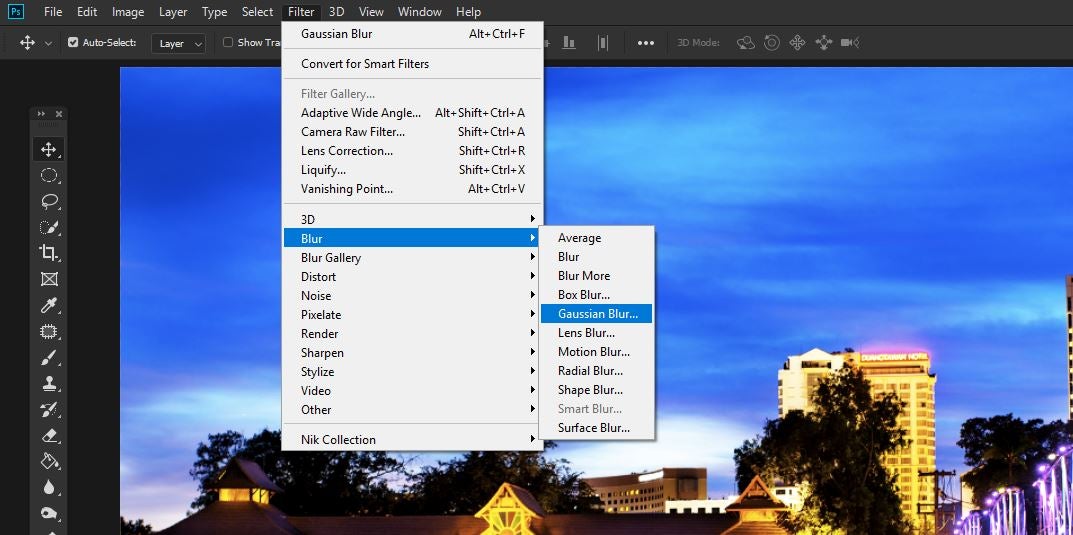
Task: Select the Eraser tool
Action: [48, 435]
